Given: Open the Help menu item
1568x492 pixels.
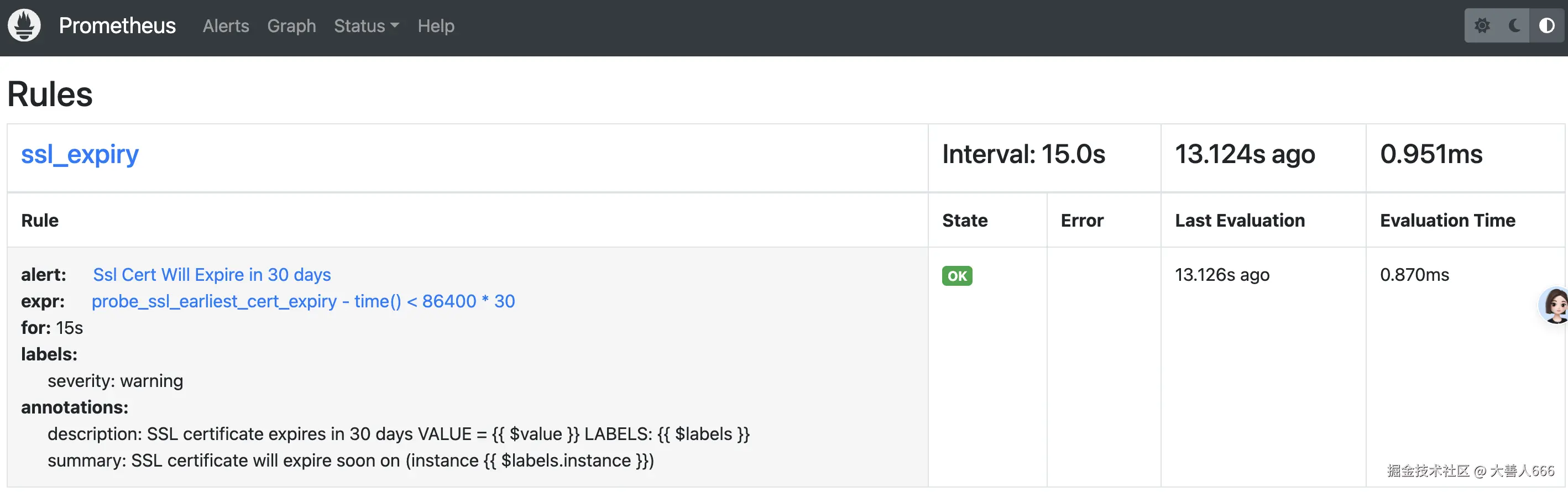Looking at the screenshot, I should 436,25.
